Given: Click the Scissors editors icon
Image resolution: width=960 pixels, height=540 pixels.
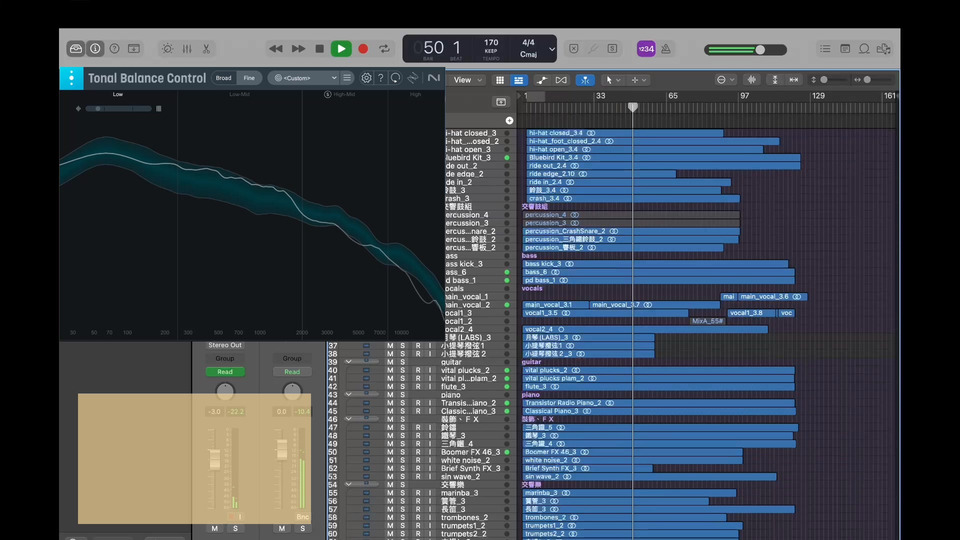Looking at the screenshot, I should pyautogui.click(x=206, y=48).
